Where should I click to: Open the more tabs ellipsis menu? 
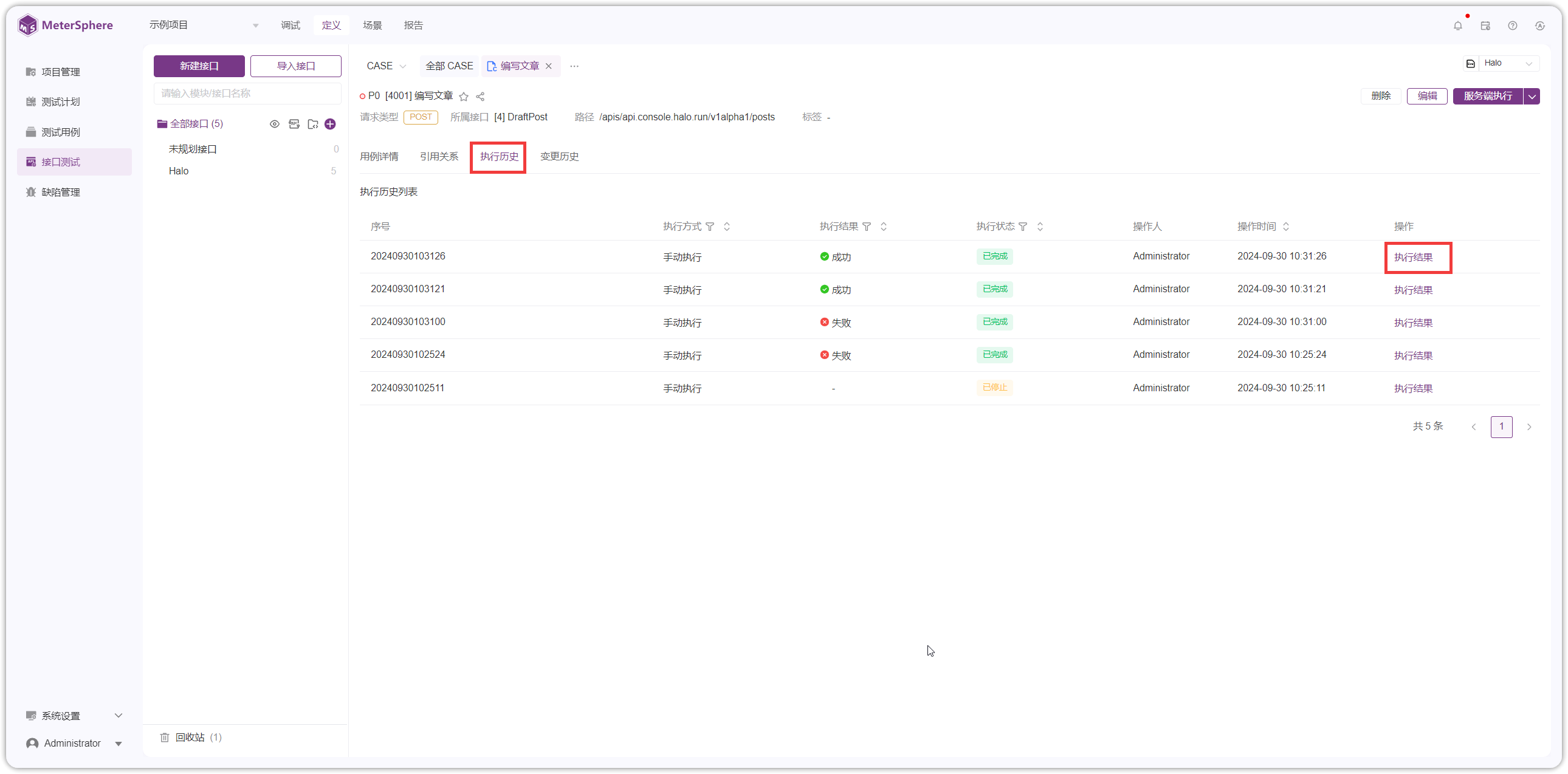click(x=574, y=66)
